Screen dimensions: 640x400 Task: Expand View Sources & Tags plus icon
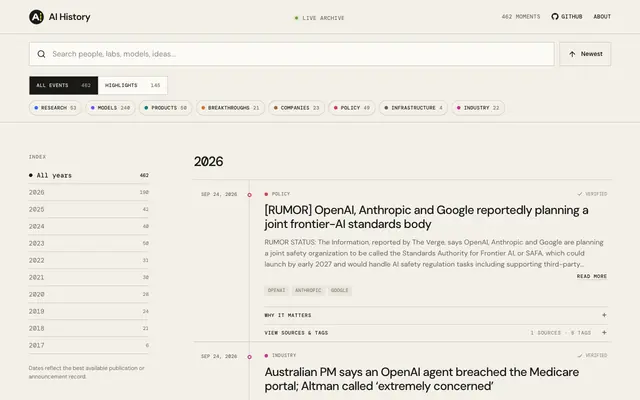[604, 333]
